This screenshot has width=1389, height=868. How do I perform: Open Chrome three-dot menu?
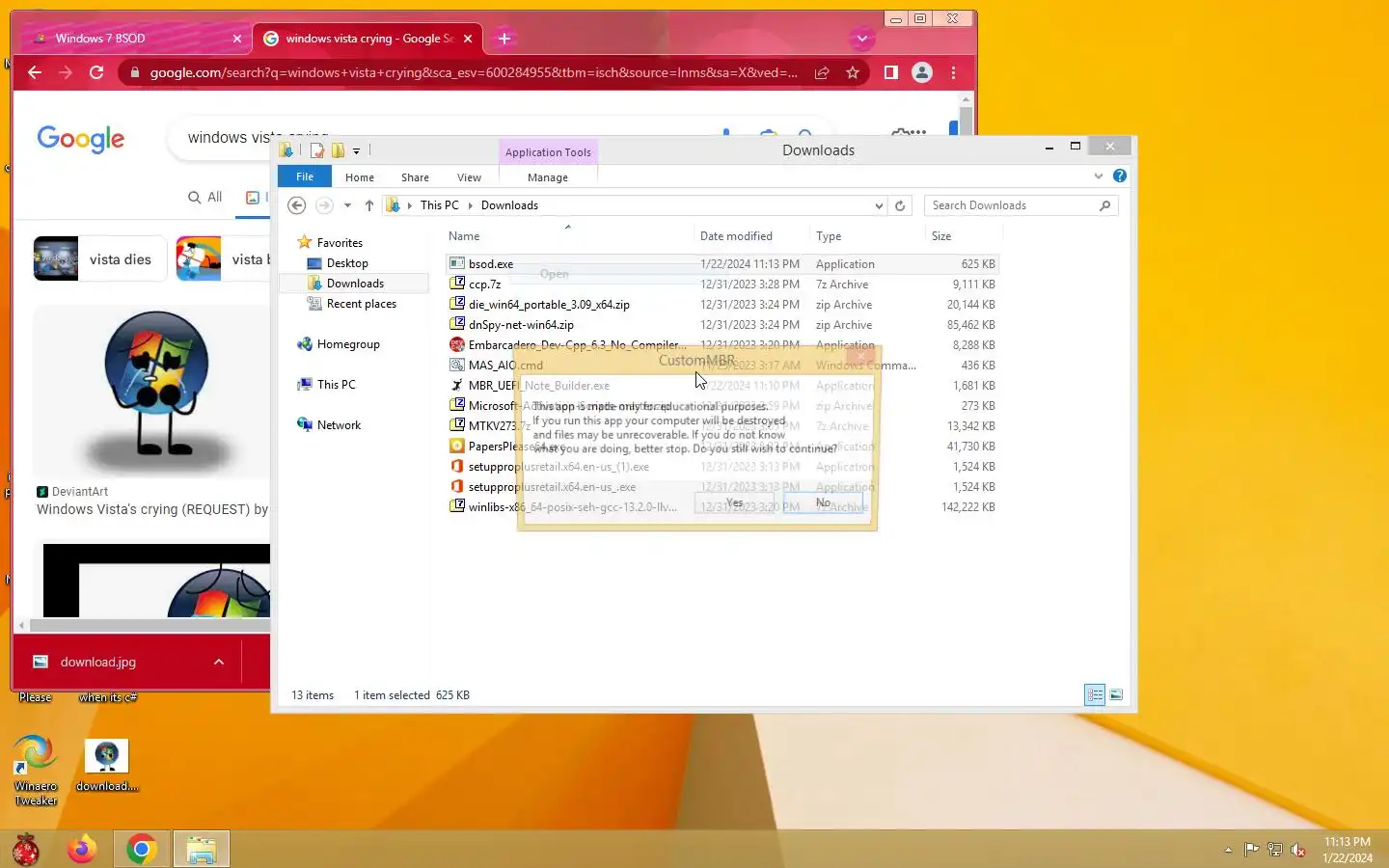[953, 72]
